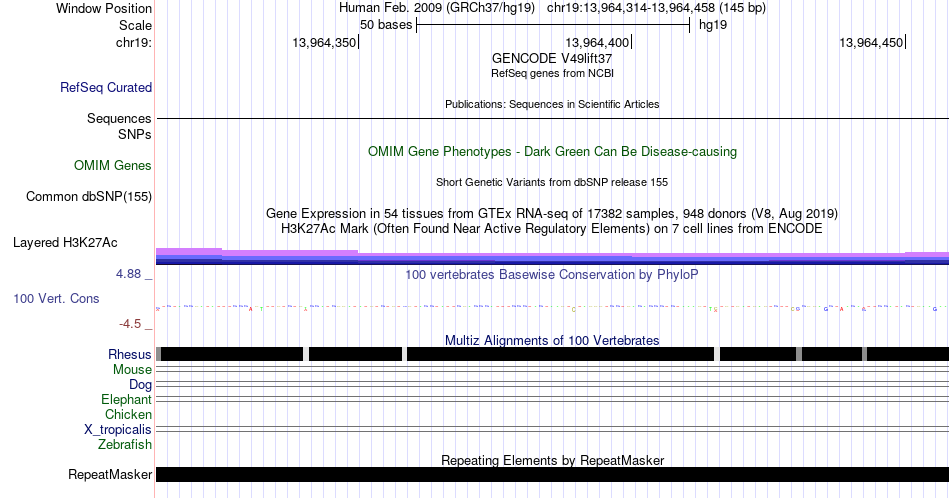The image size is (950, 498).
Task: Click the Rhesus species label
Action: click(x=130, y=354)
